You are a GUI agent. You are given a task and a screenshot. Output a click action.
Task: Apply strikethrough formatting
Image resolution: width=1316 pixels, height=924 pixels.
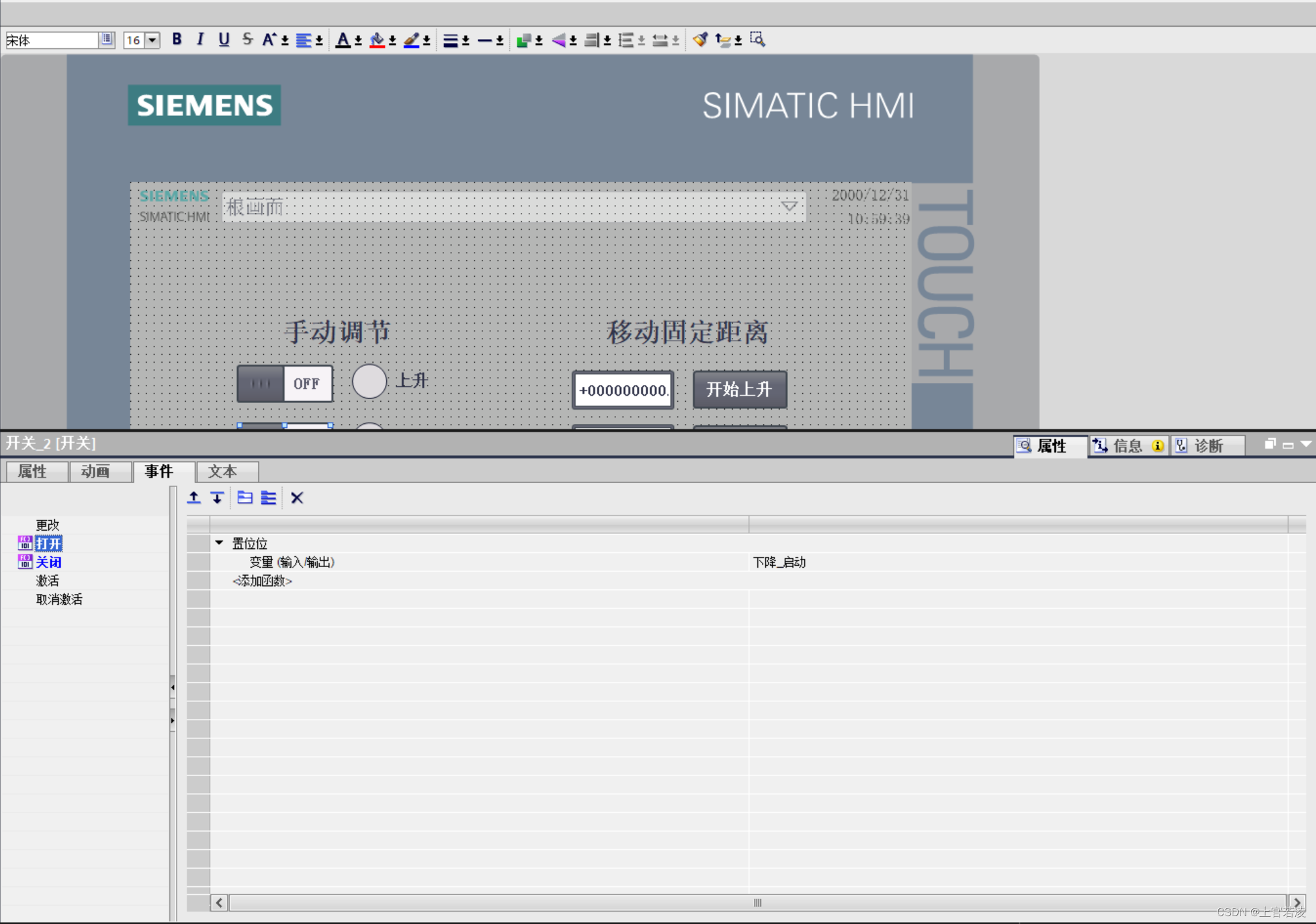[x=247, y=40]
